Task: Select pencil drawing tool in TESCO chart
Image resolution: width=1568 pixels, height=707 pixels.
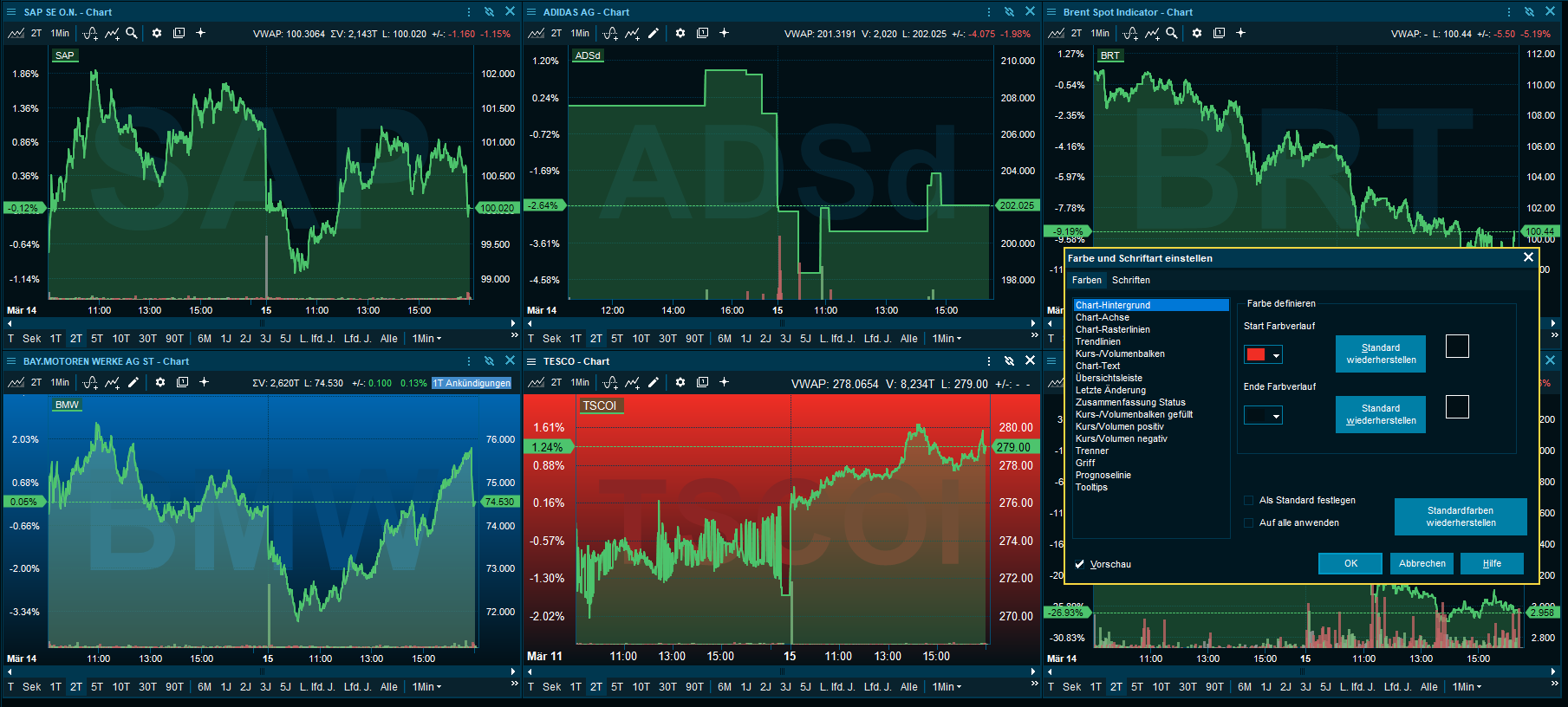Action: (x=654, y=382)
